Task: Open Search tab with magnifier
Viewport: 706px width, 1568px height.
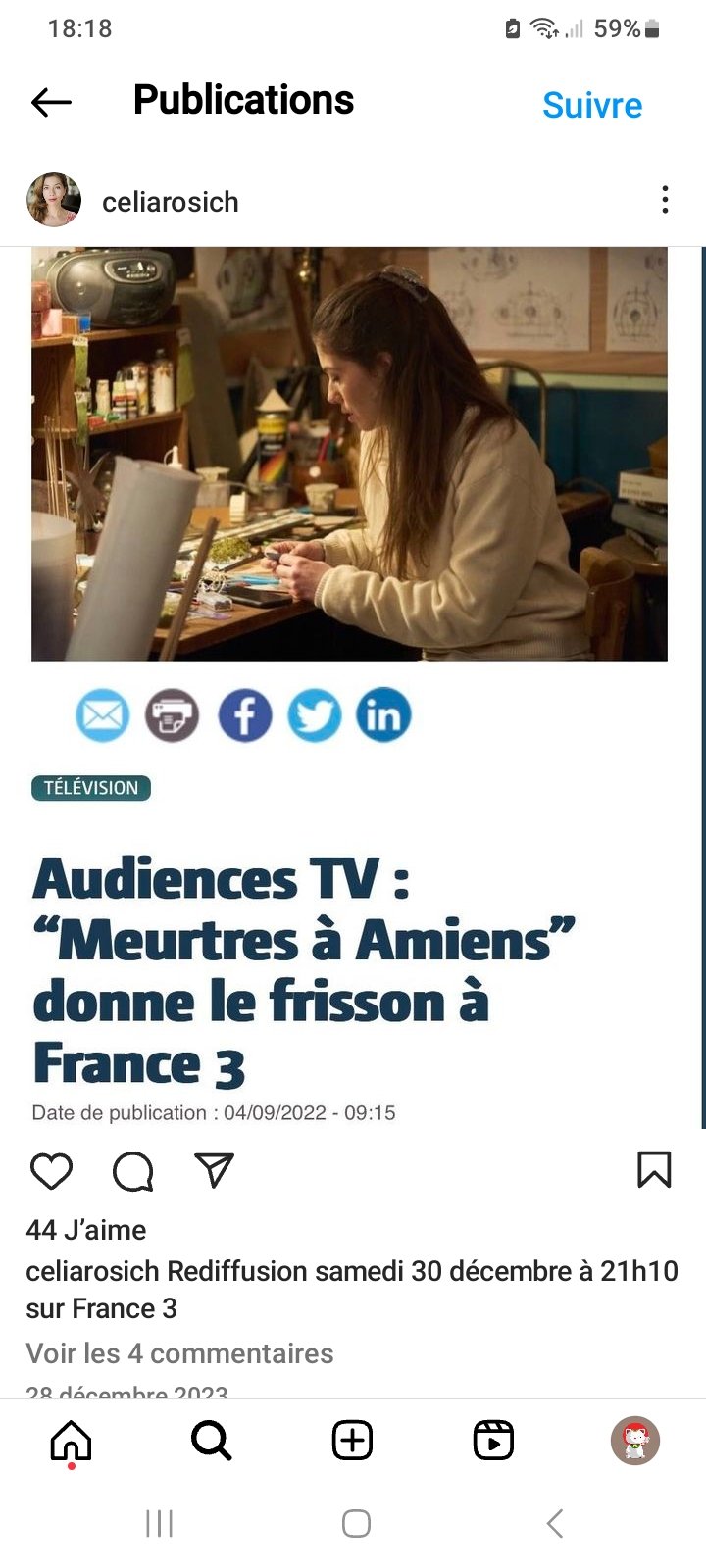Action: pos(211,1441)
